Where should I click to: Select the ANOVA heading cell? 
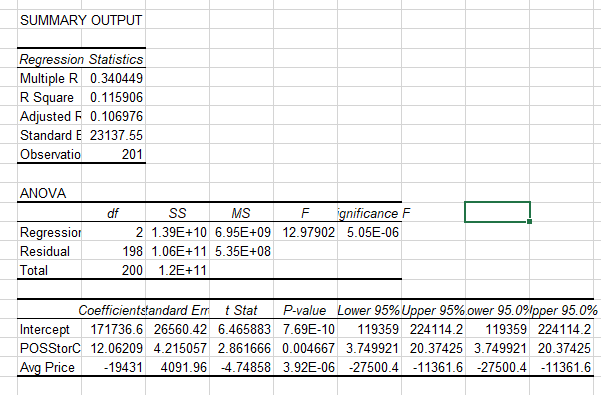tap(43, 193)
